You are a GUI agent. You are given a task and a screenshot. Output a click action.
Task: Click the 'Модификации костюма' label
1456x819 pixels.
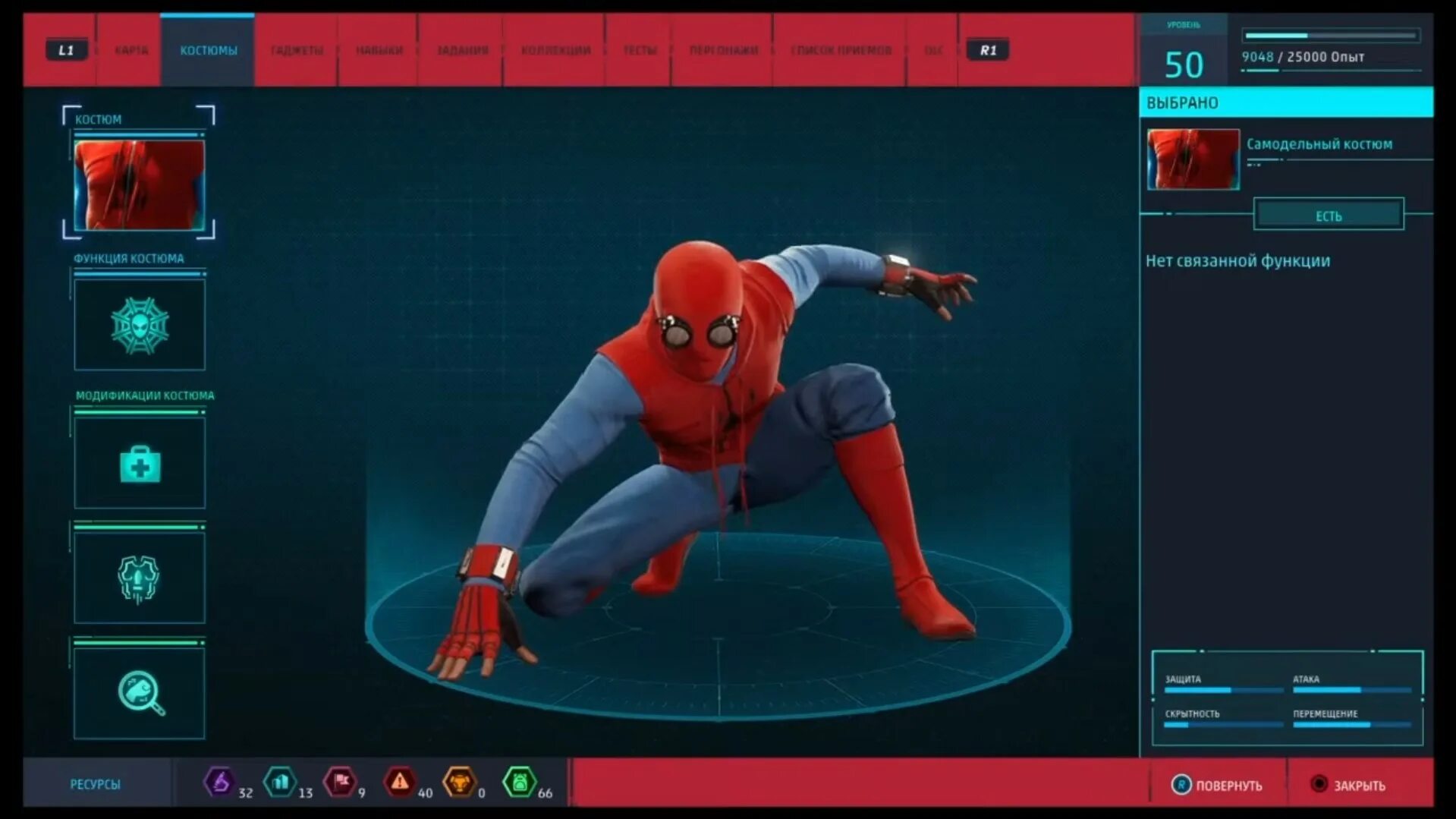click(x=145, y=395)
